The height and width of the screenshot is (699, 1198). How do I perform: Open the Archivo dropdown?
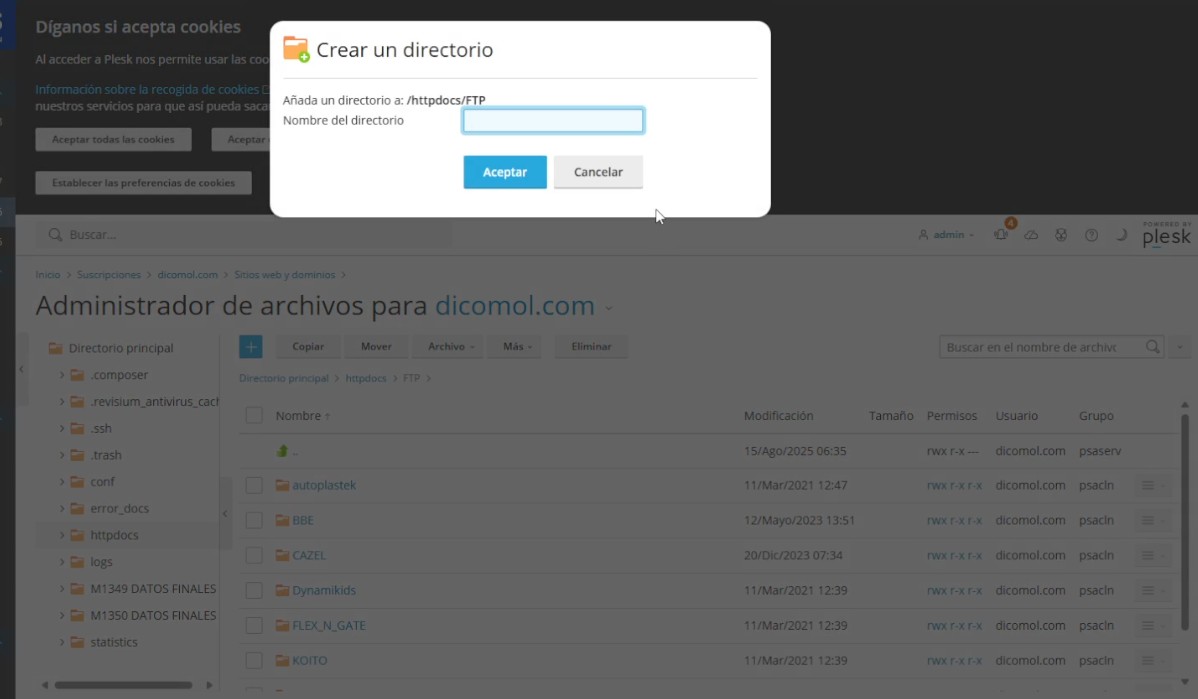[x=447, y=347]
